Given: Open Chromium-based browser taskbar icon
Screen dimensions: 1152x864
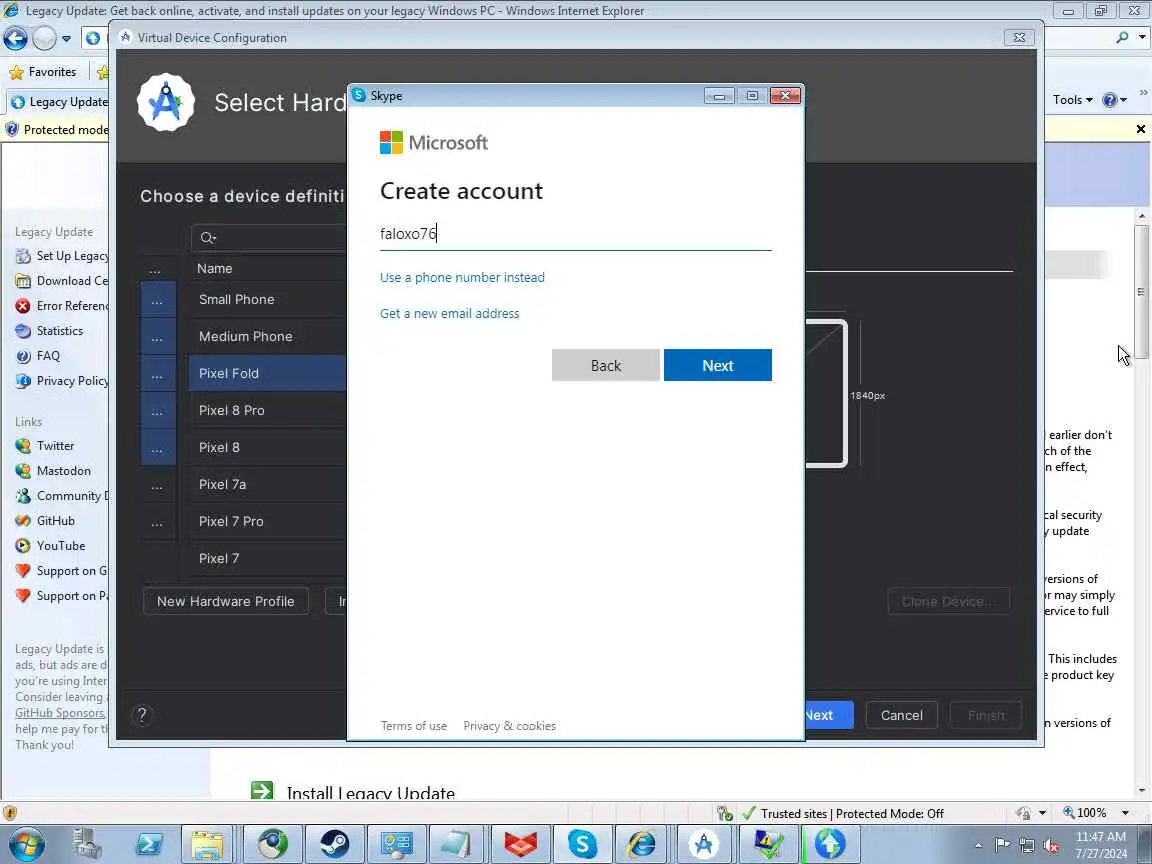Looking at the screenshot, I should 272,844.
